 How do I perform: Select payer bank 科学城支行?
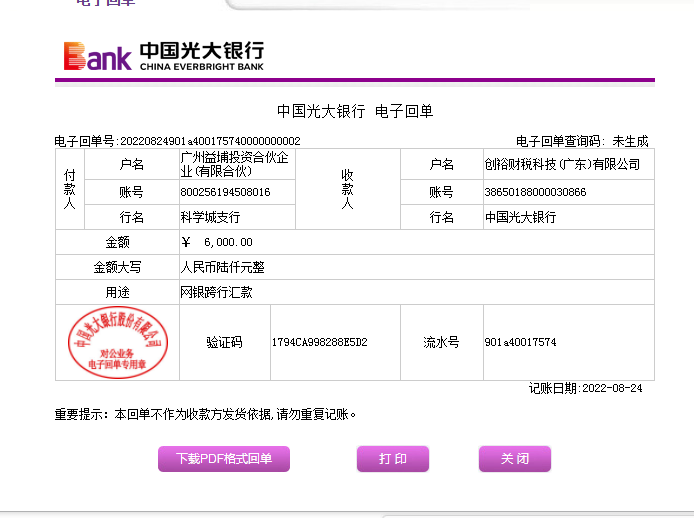210,217
